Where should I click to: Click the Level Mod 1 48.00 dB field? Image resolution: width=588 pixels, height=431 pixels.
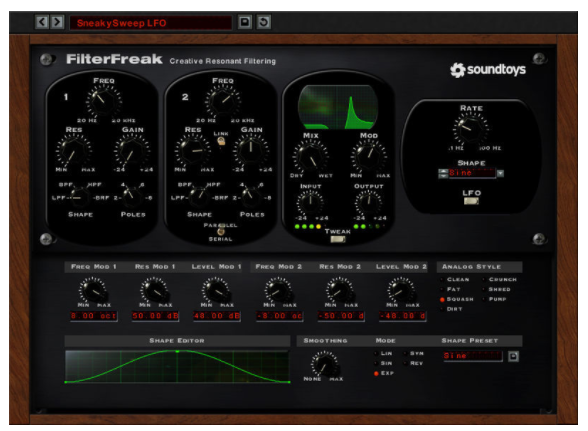pyautogui.click(x=216, y=316)
